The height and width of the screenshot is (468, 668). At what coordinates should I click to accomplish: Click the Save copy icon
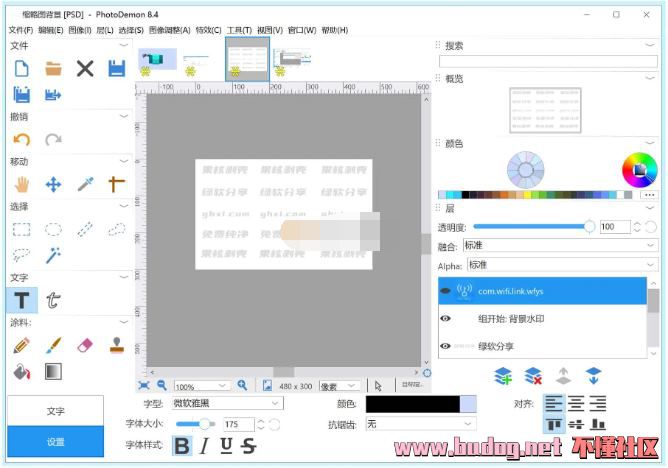click(x=21, y=94)
